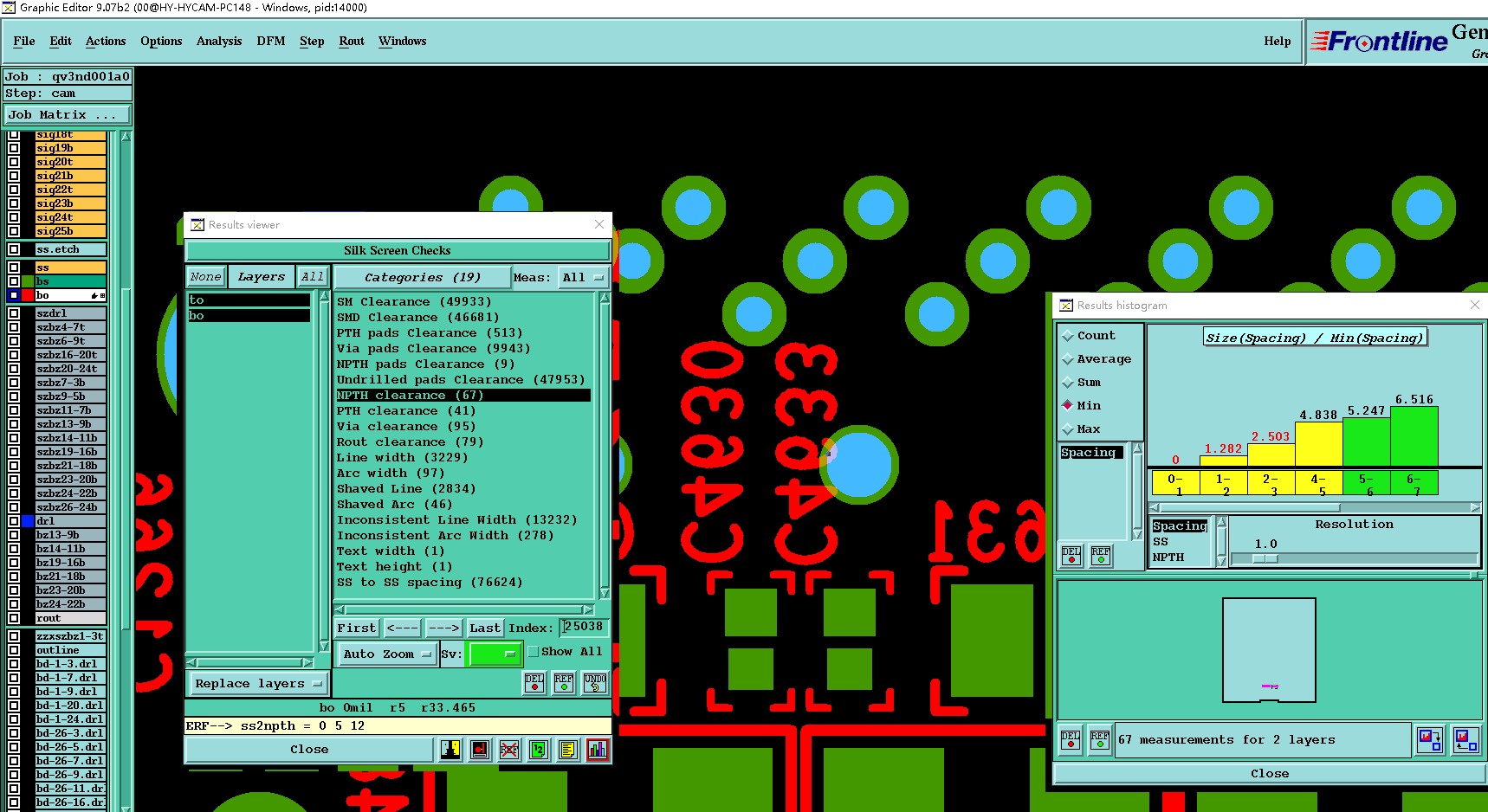Click the Frontline logo
The width and height of the screenshot is (1488, 812).
(1379, 41)
